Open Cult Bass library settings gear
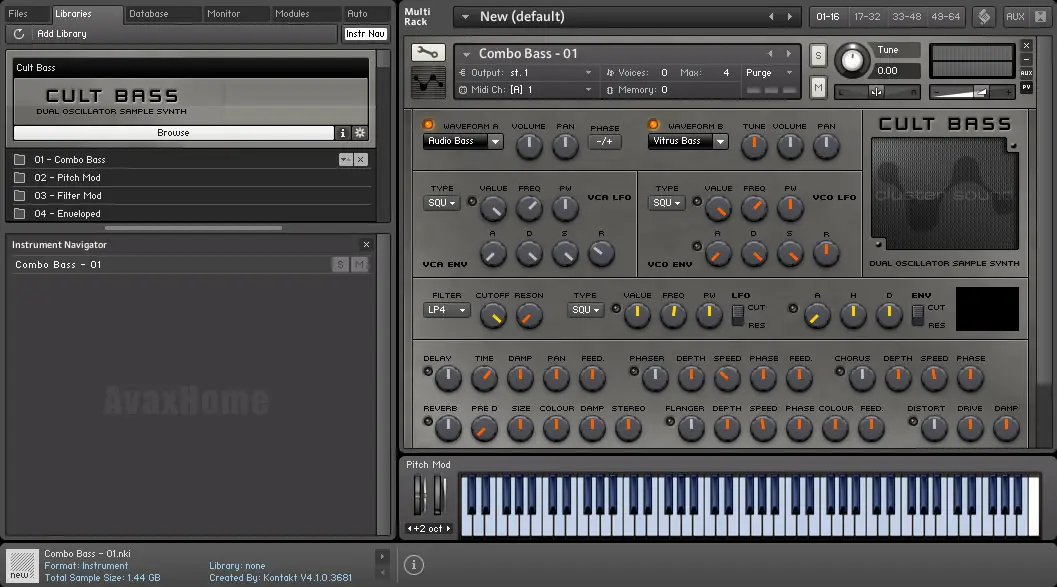Image resolution: width=1057 pixels, height=587 pixels. (x=360, y=133)
